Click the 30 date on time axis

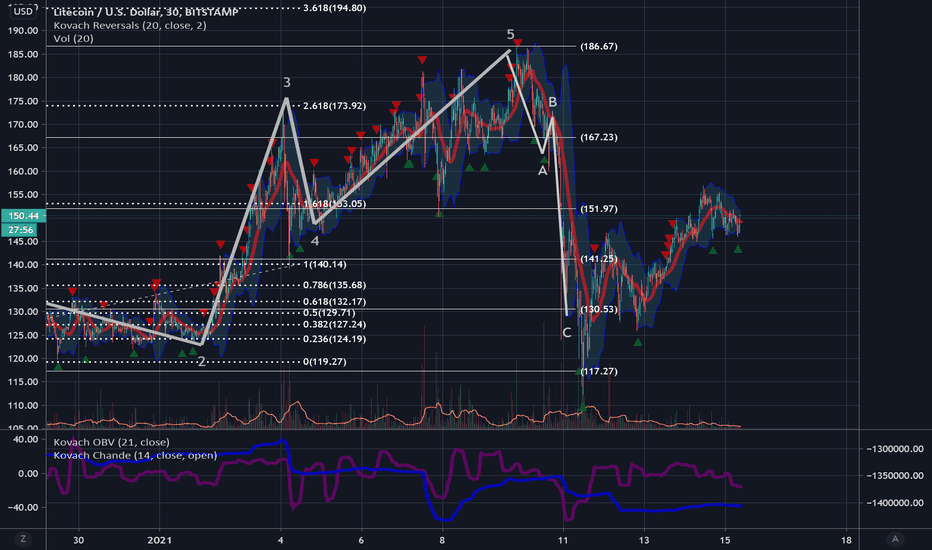tap(78, 540)
